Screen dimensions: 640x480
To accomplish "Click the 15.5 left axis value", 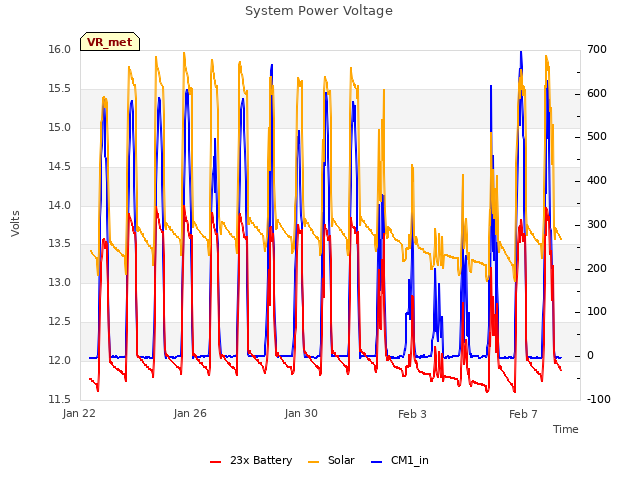I will click(x=60, y=89).
